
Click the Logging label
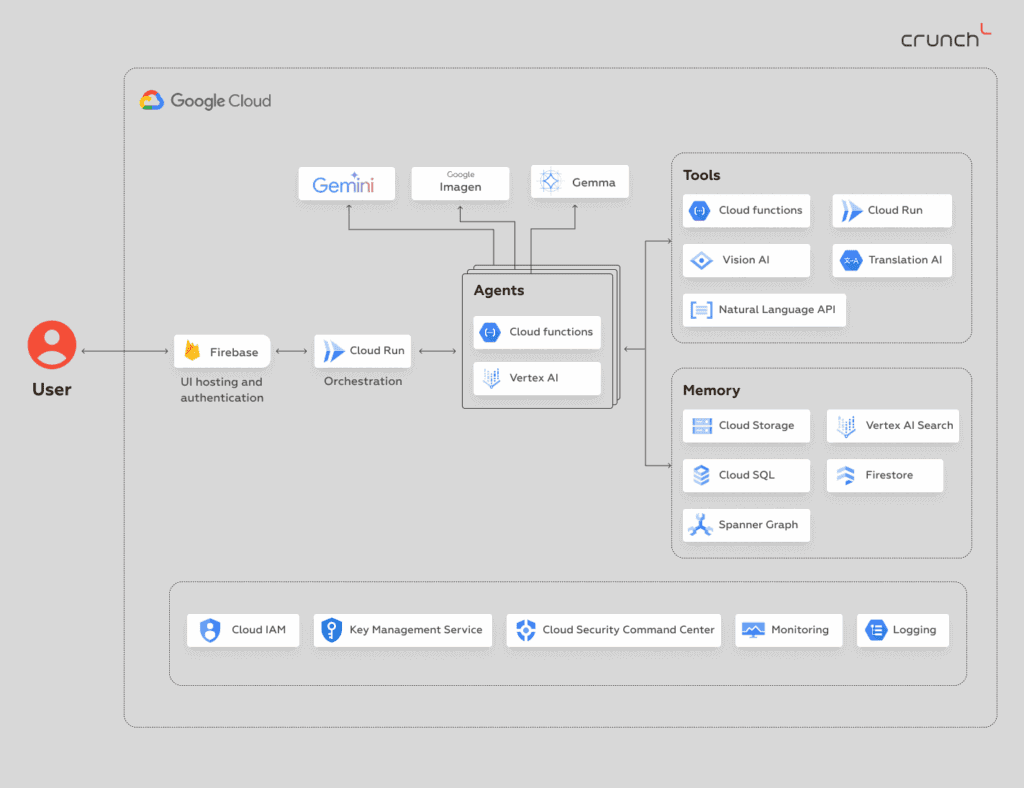914,630
